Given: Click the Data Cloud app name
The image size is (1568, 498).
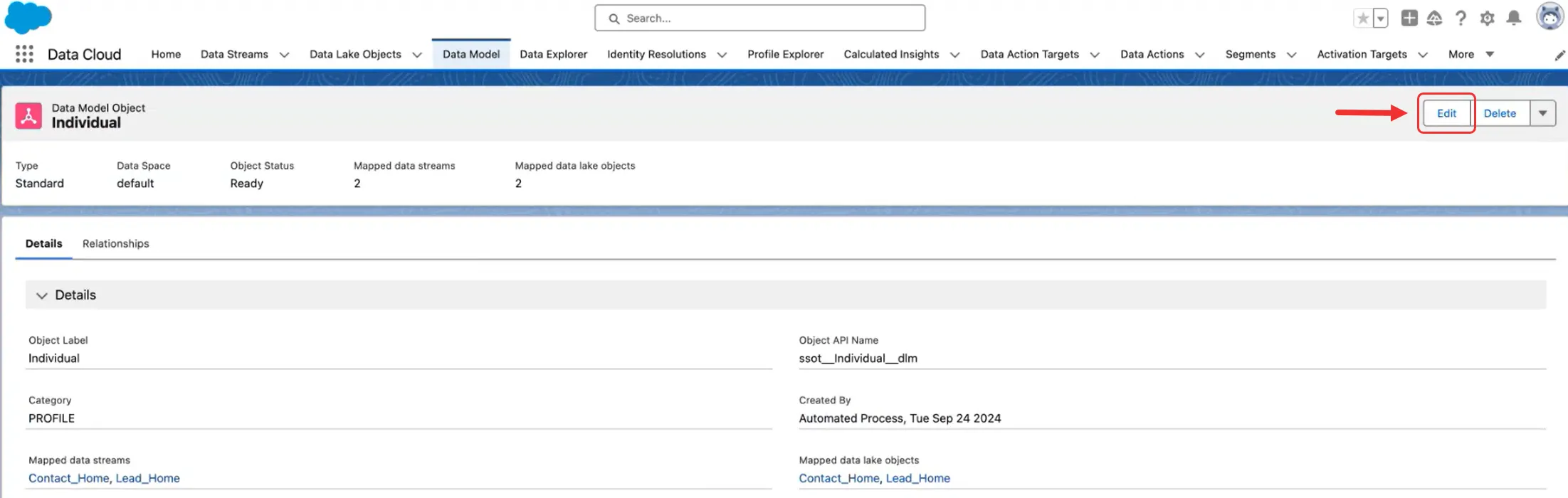Looking at the screenshot, I should click(x=84, y=54).
